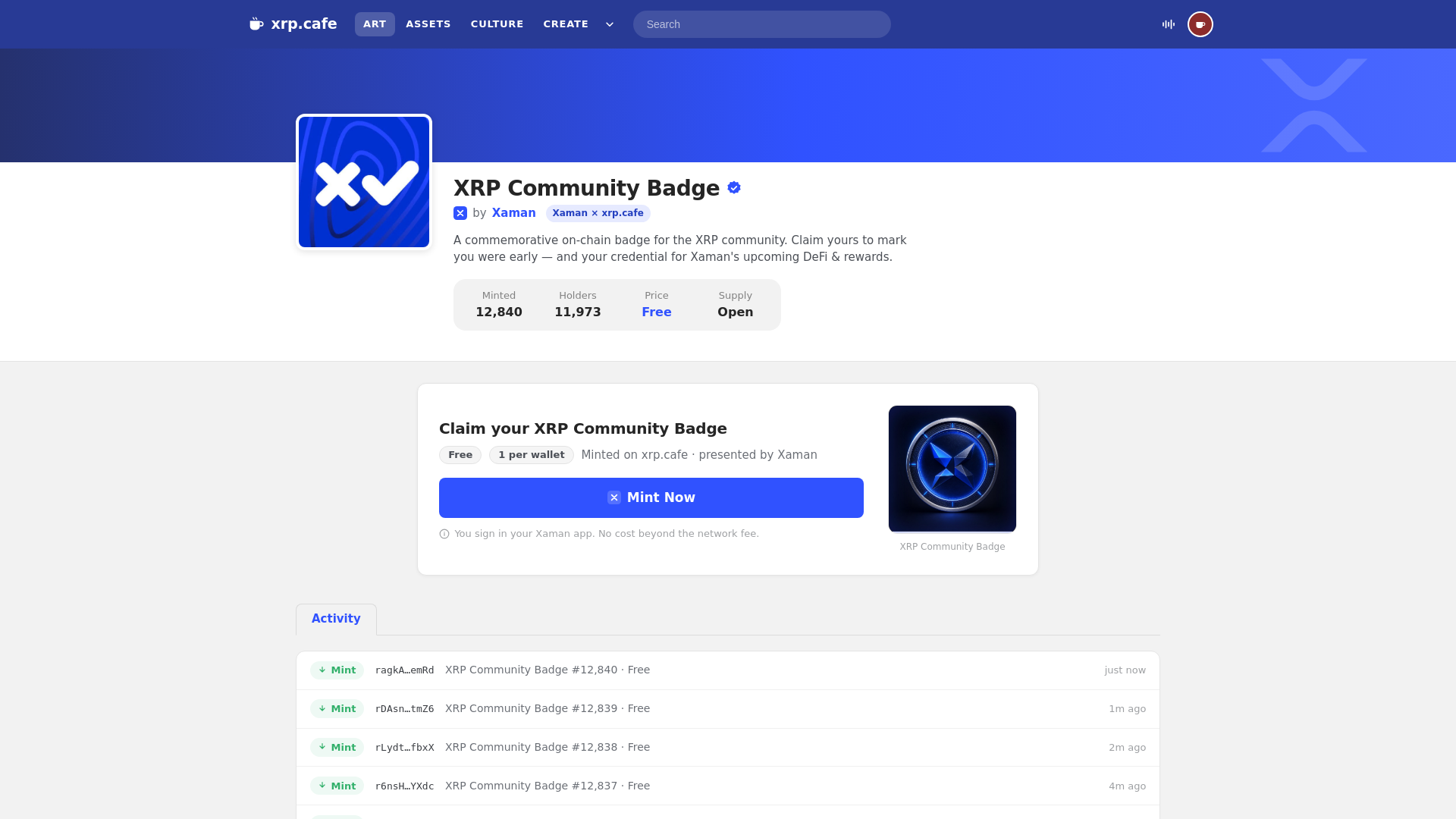This screenshot has height=819, width=1456.
Task: Select 'XRP Community Badge #12,839 · Free' row text
Action: 548,708
